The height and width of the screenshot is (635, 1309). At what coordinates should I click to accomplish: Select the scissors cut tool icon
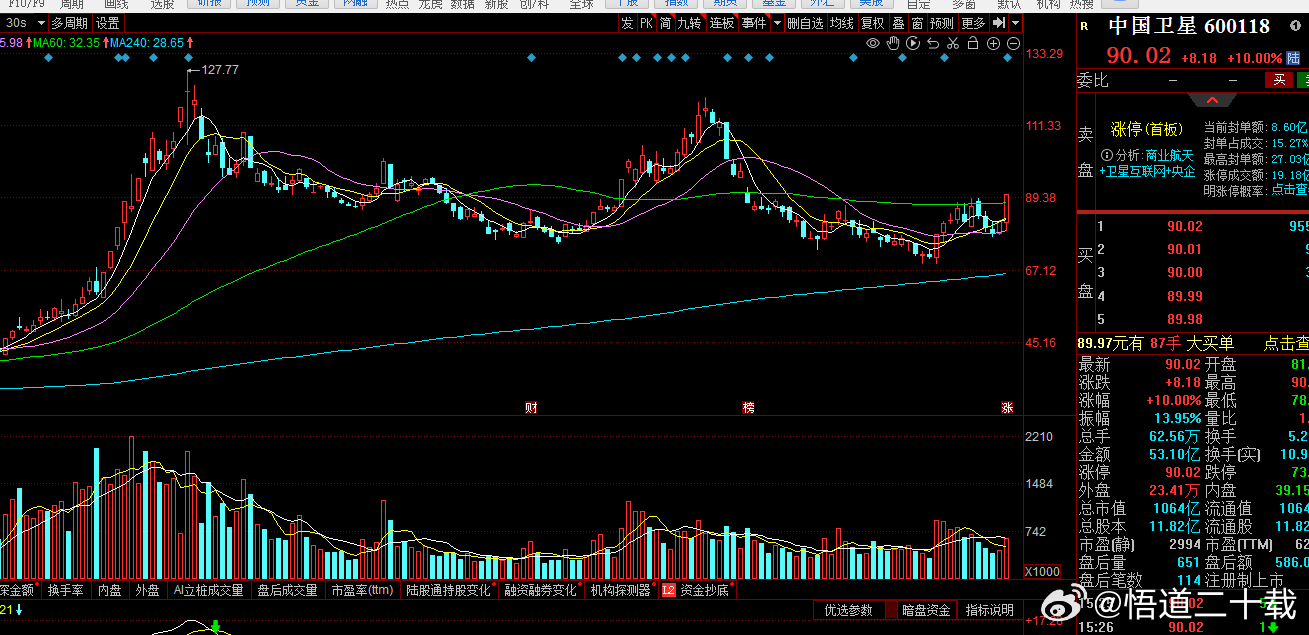(x=953, y=43)
